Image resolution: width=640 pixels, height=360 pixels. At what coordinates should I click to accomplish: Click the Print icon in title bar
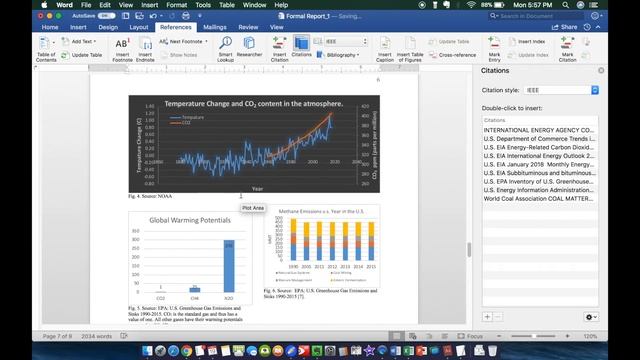(x=186, y=16)
